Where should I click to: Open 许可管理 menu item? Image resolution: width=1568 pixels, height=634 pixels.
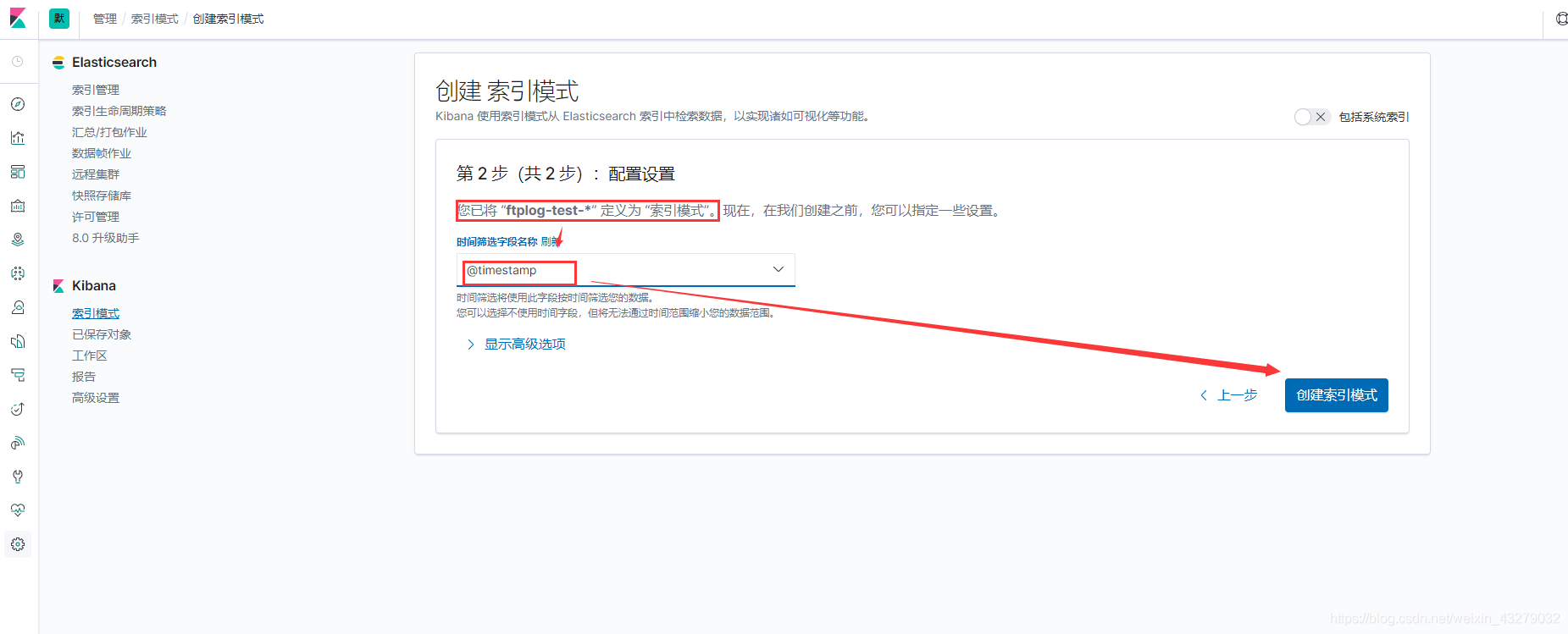[96, 217]
